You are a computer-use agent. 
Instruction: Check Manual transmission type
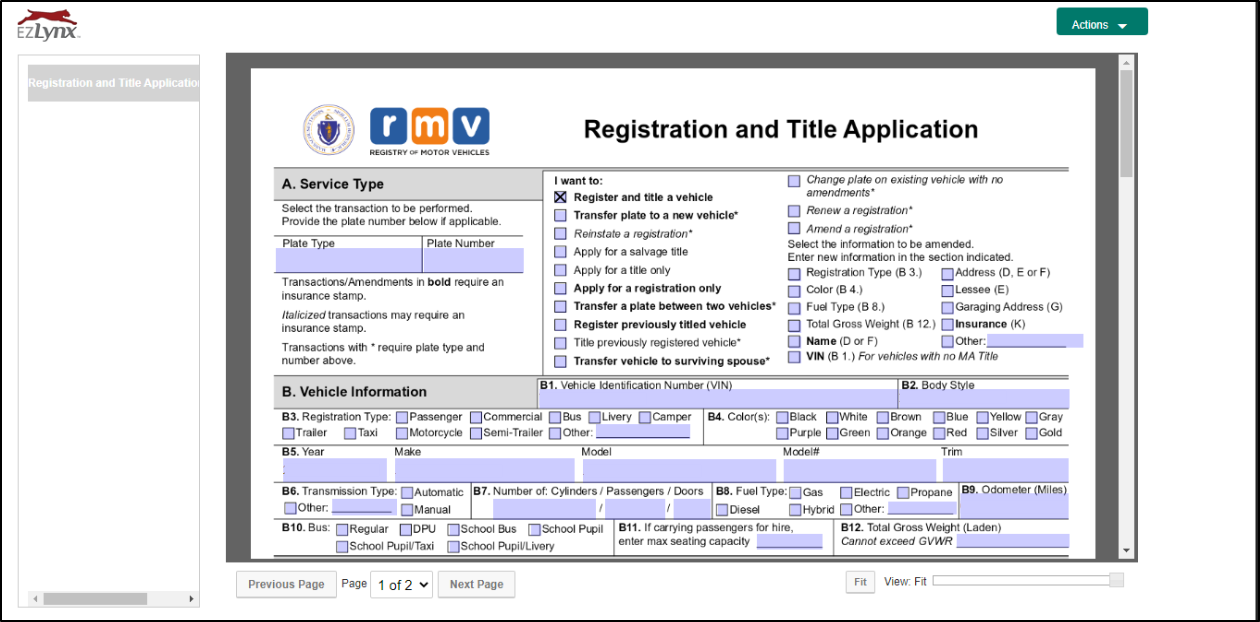[407, 509]
